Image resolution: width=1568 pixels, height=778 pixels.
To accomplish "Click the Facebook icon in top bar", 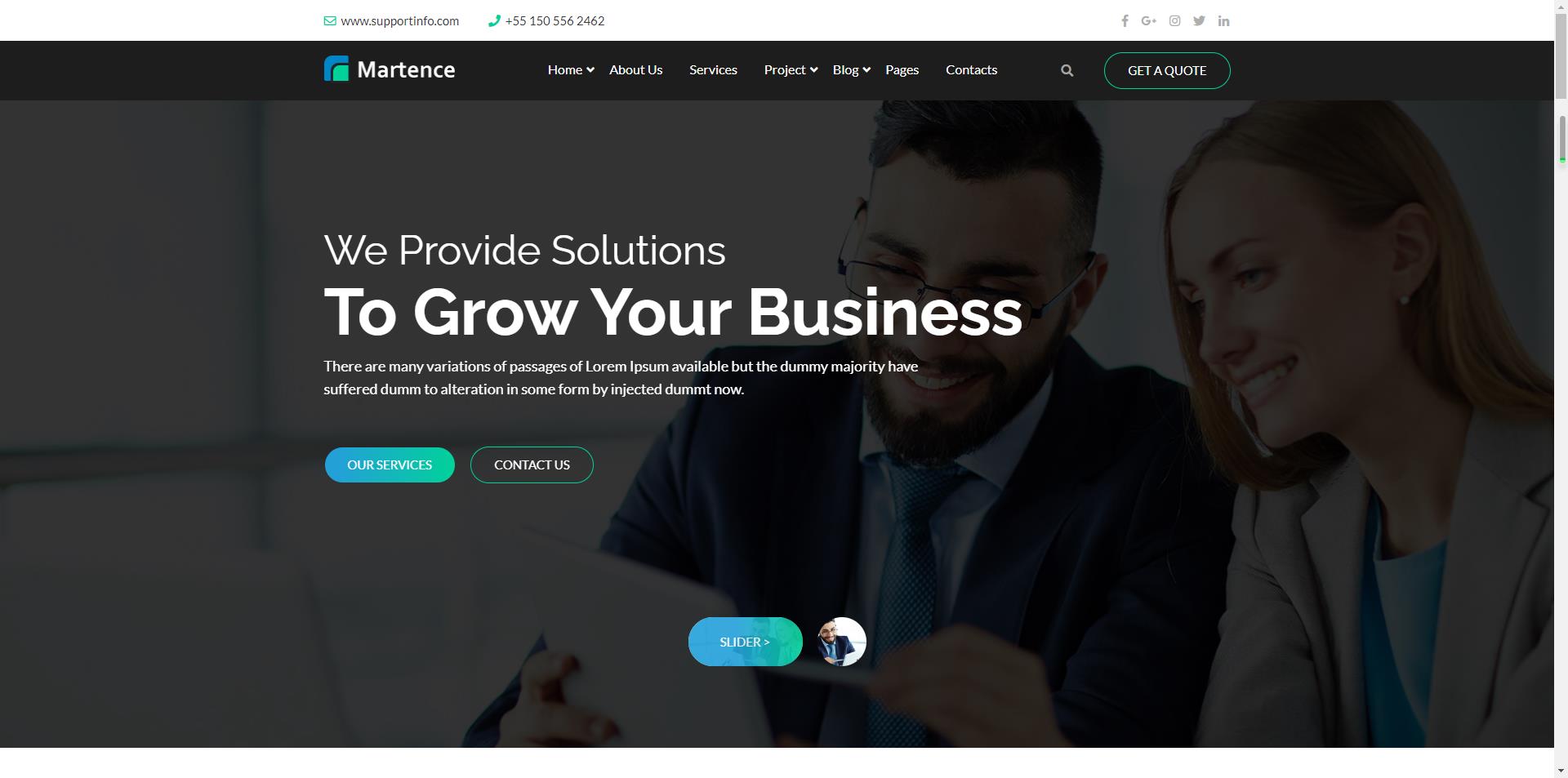I will click(1125, 21).
